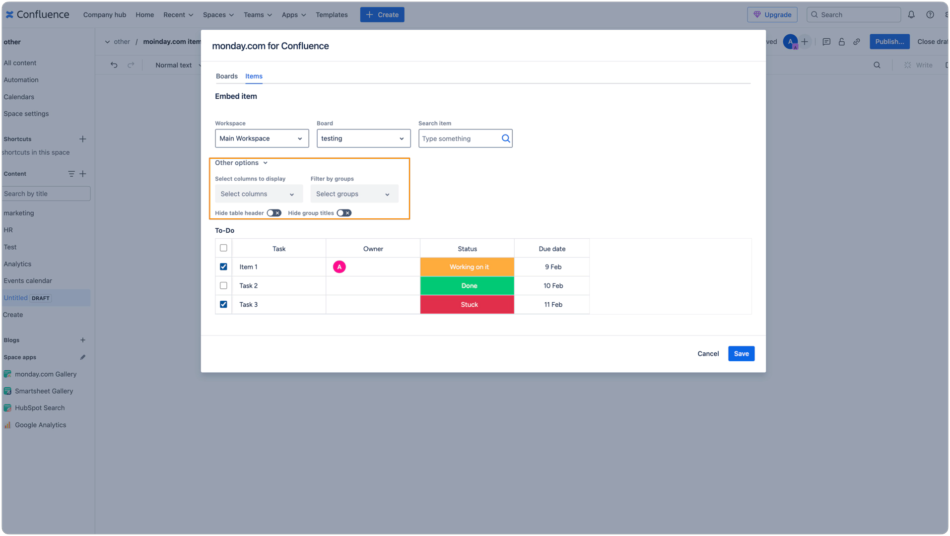Open Smartsheet Gallery space app

tap(39, 391)
